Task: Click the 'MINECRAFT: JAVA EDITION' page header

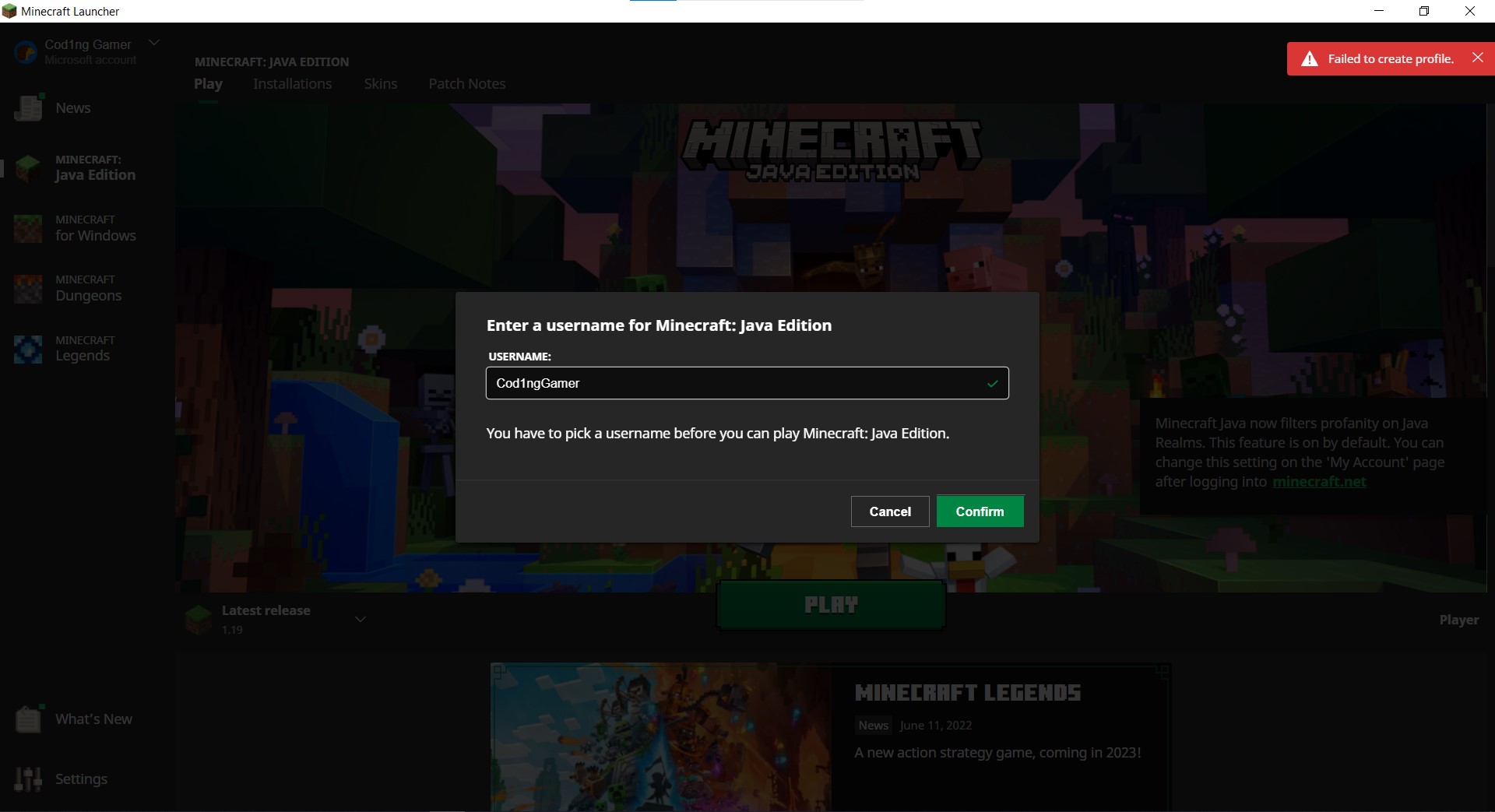Action: (272, 62)
